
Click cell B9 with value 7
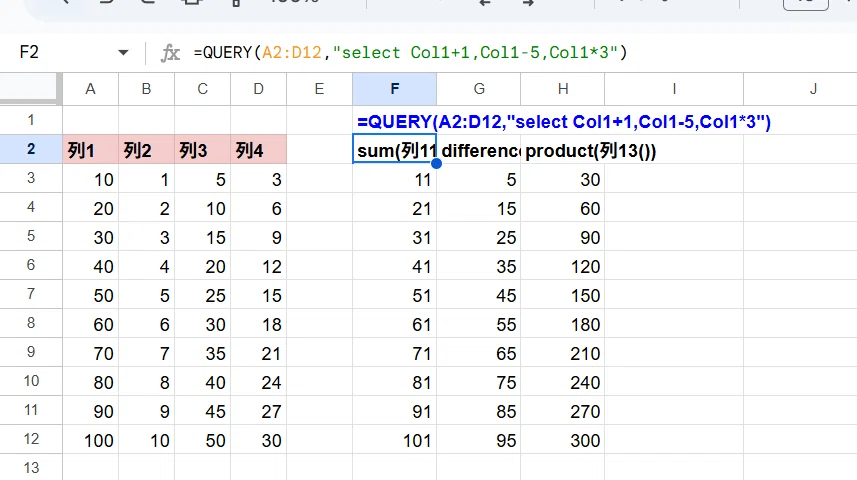point(146,353)
